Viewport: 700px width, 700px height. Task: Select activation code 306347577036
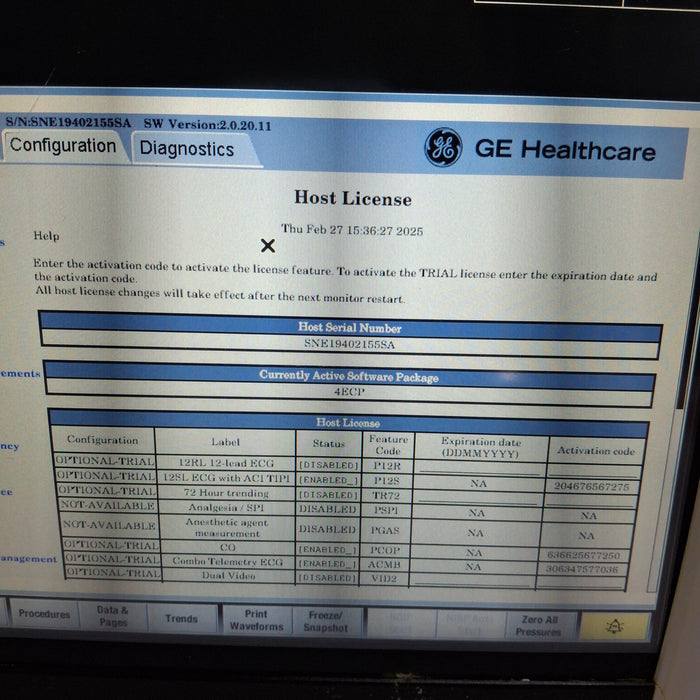582,569
